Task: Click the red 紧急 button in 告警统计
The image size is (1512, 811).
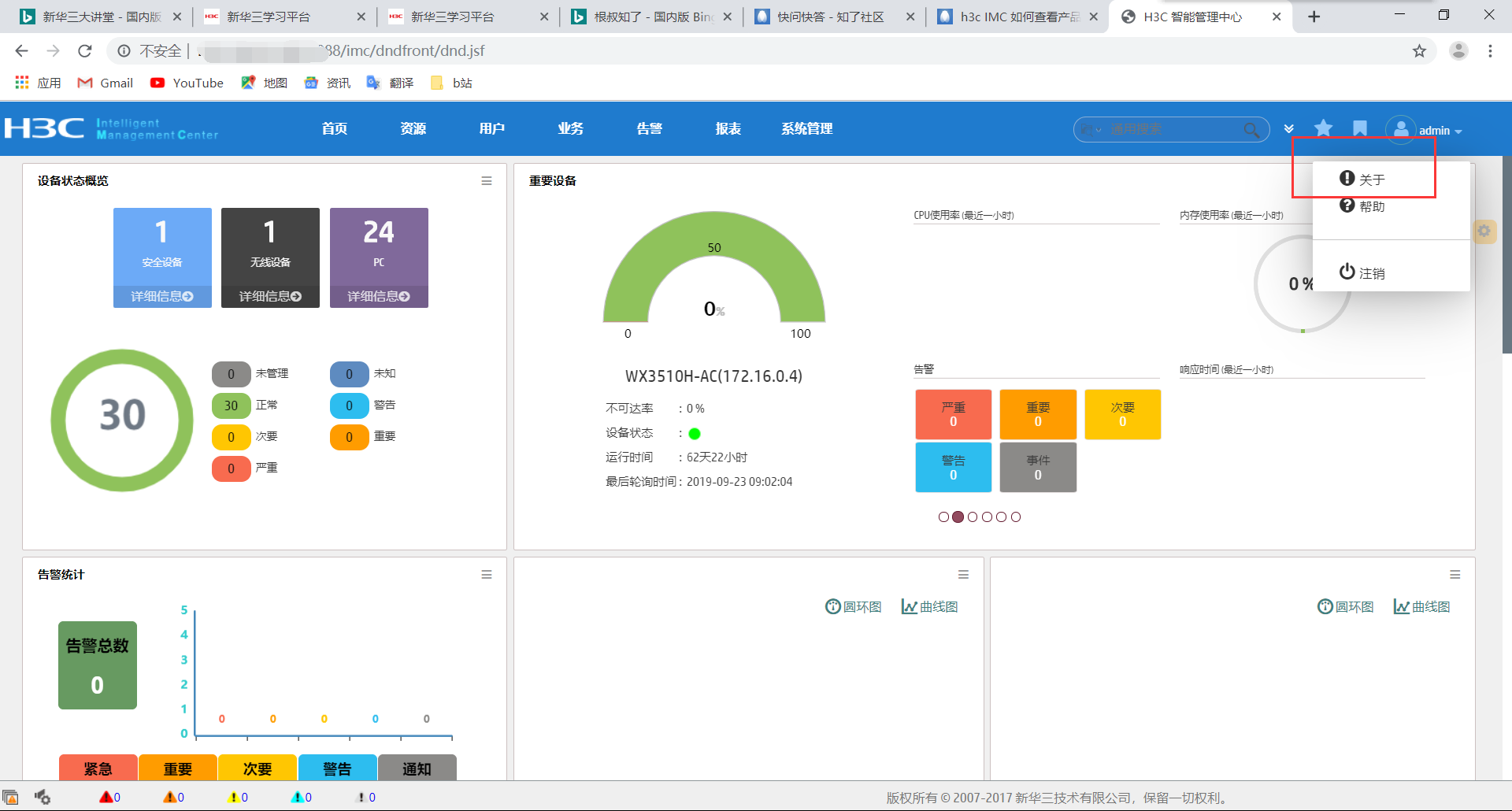Action: point(98,768)
